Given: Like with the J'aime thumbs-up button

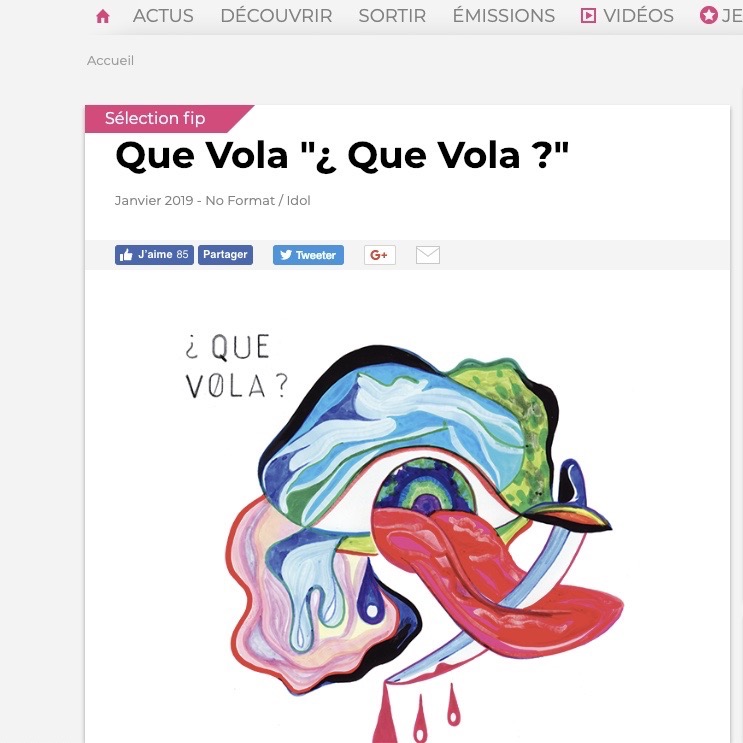Looking at the screenshot, I should point(154,255).
